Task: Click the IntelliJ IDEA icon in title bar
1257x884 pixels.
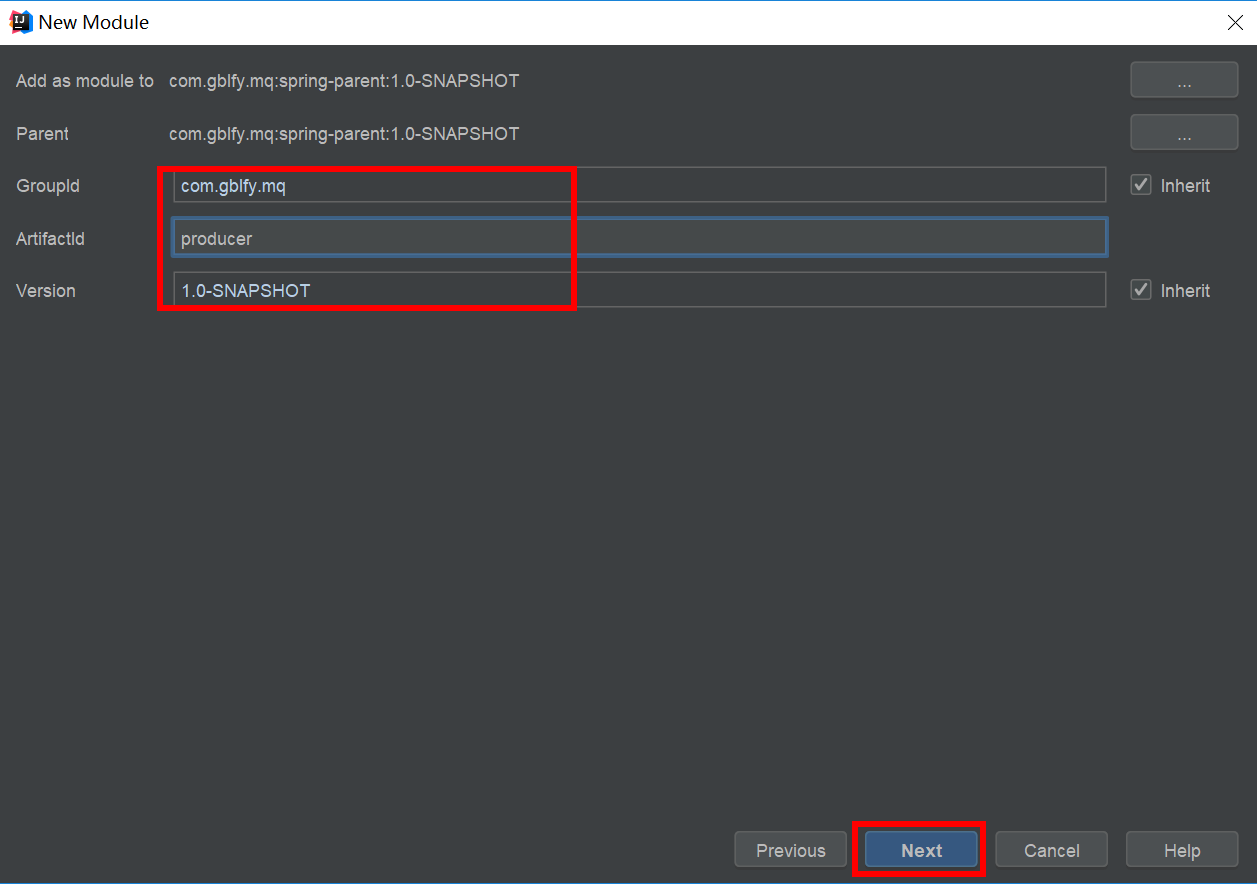Action: point(21,22)
